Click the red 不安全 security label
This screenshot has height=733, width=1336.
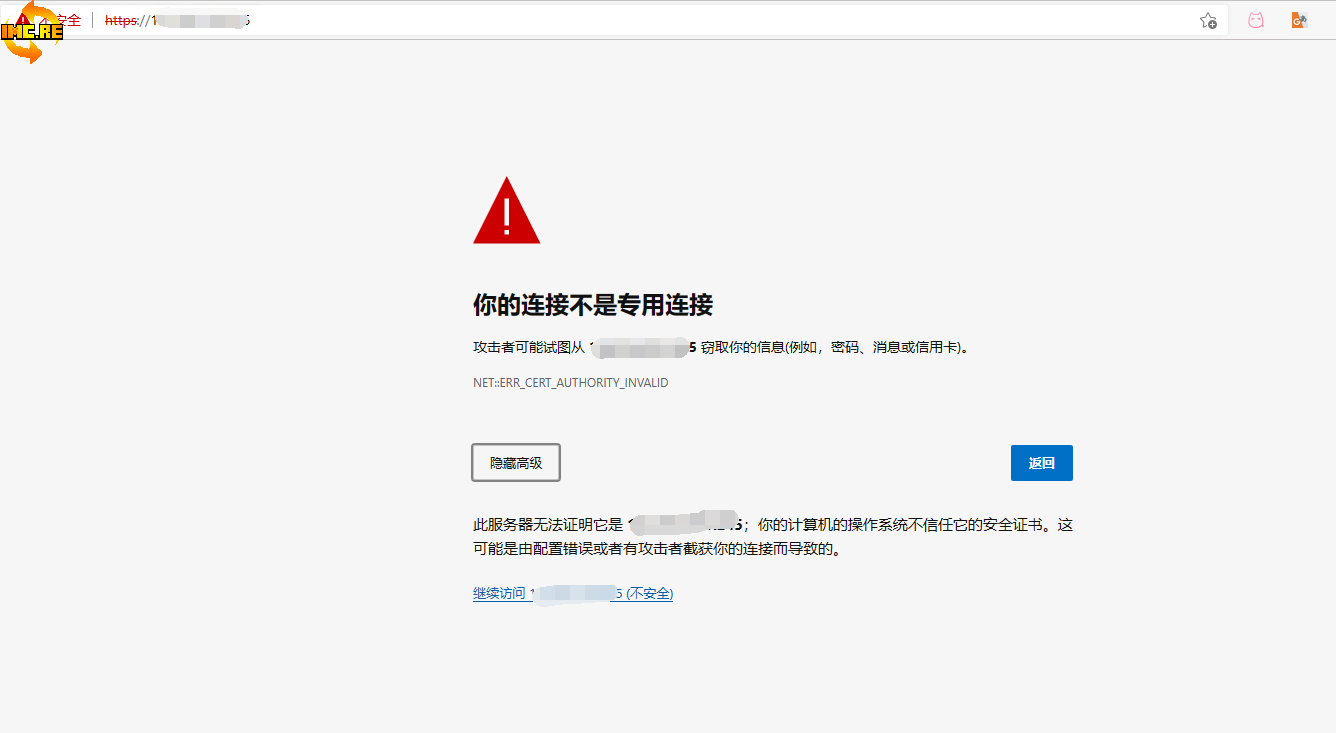68,20
